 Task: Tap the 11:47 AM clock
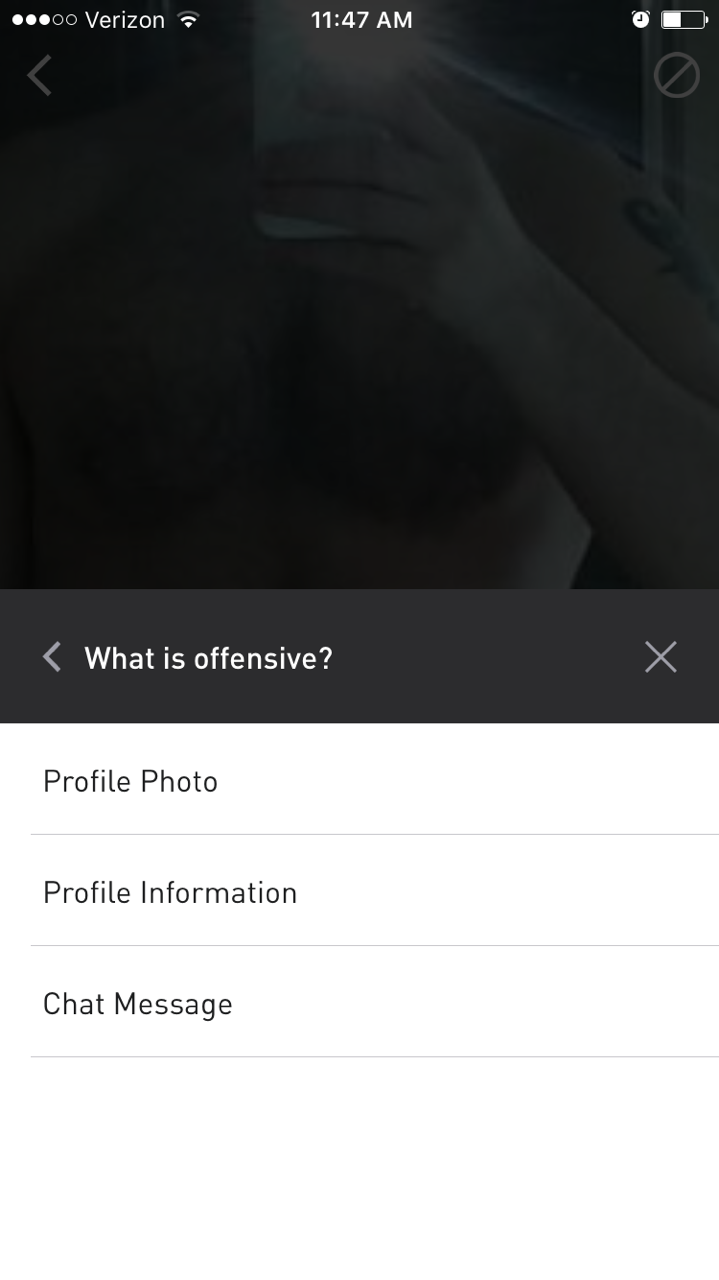click(361, 20)
